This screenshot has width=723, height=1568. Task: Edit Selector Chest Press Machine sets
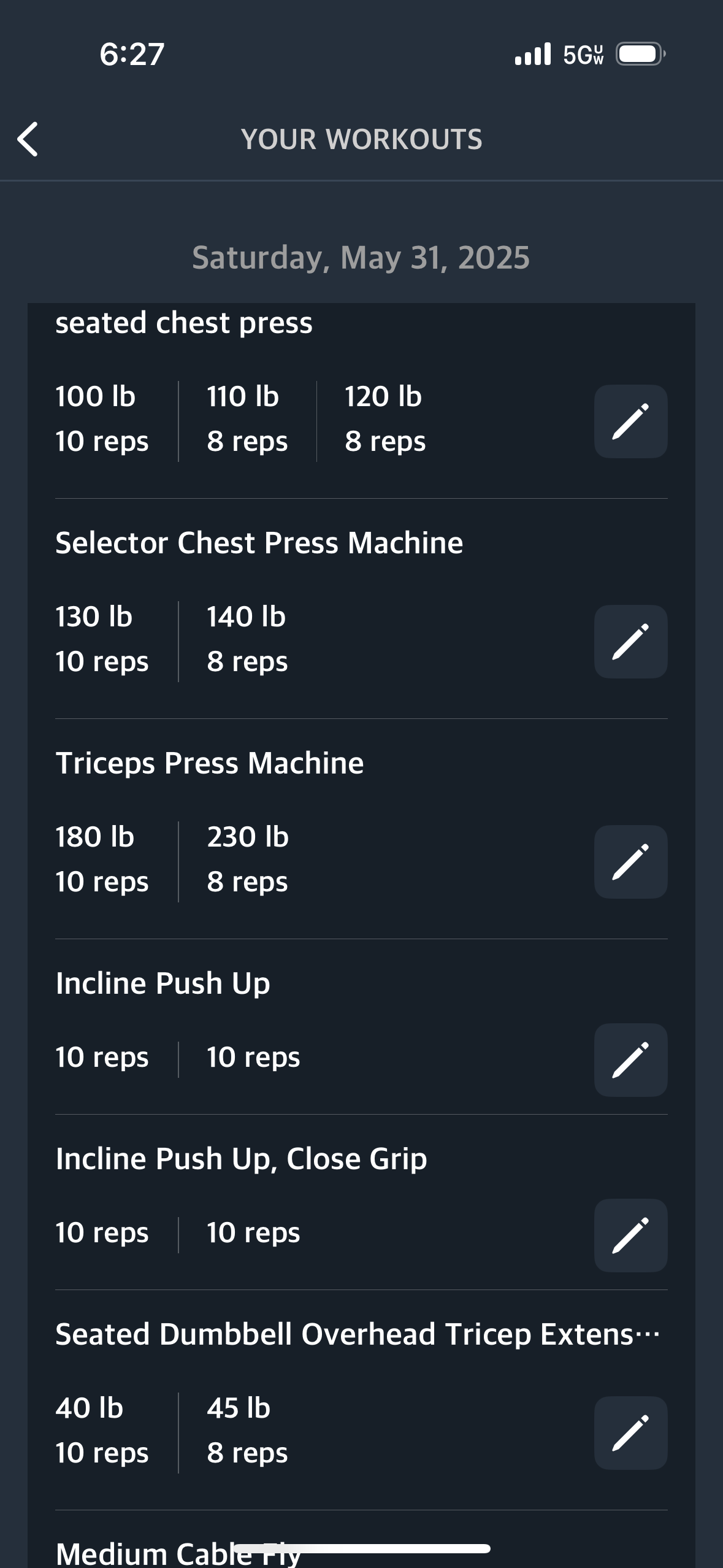pos(630,642)
